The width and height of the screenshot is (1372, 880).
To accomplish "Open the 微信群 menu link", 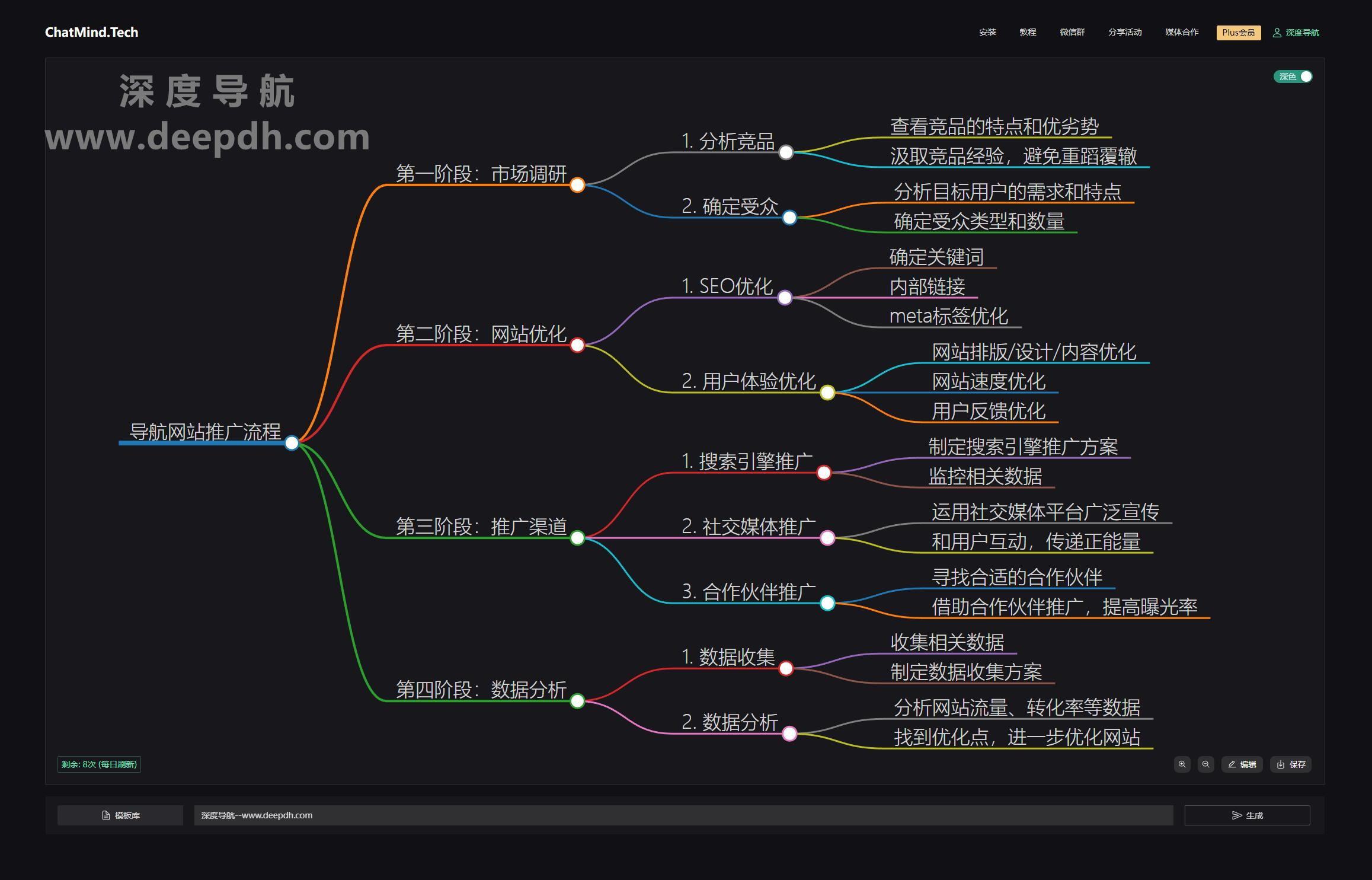I will point(1072,33).
